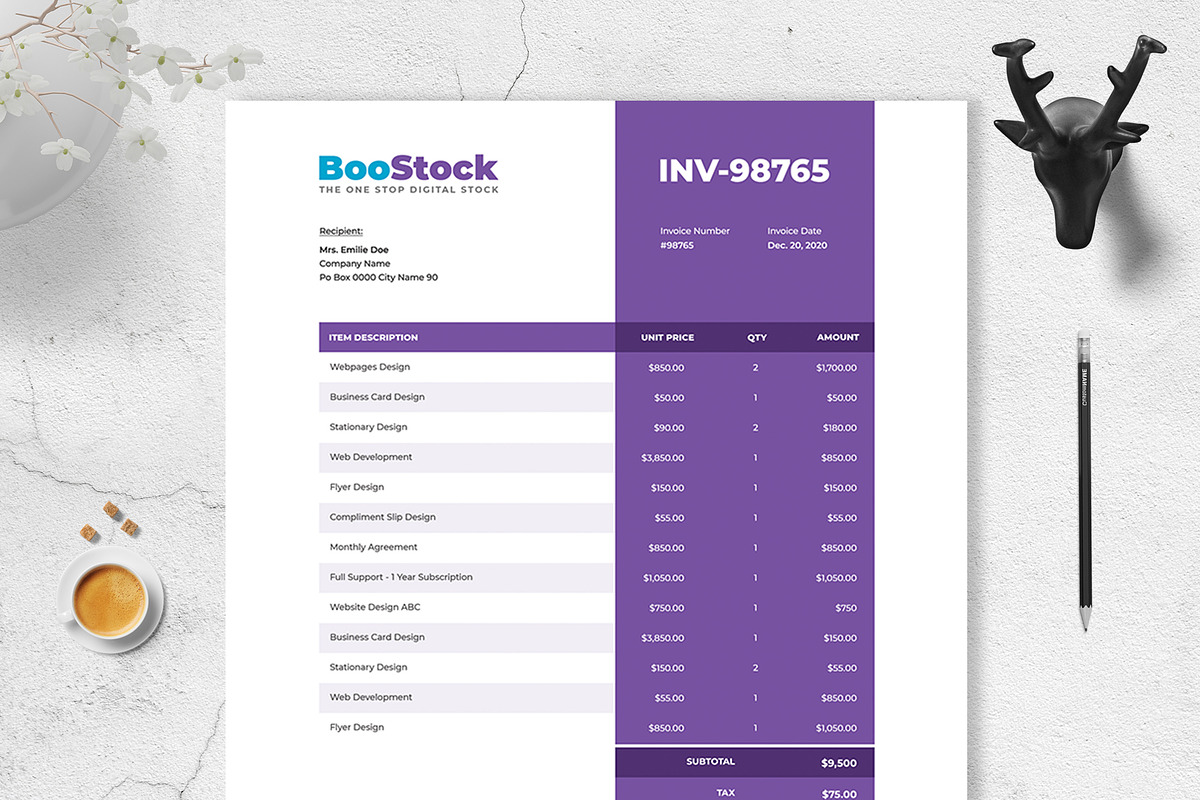Screen dimensions: 1200x800
Task: Click the coffee cup
Action: [x=109, y=600]
